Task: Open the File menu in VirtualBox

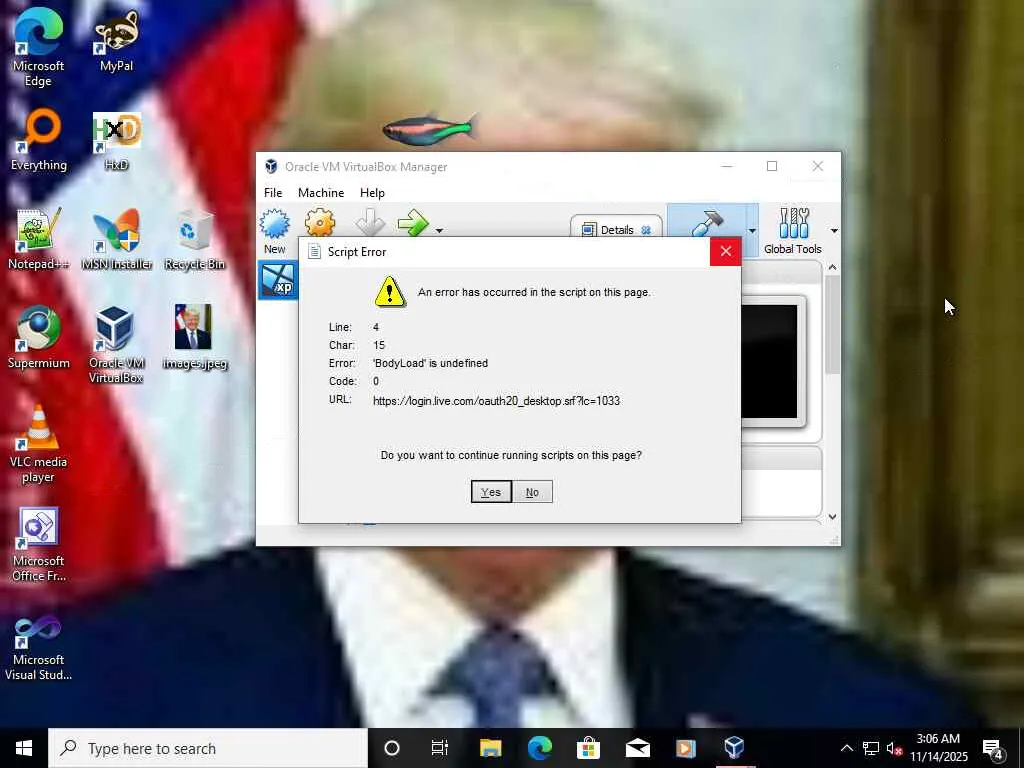Action: [273, 193]
